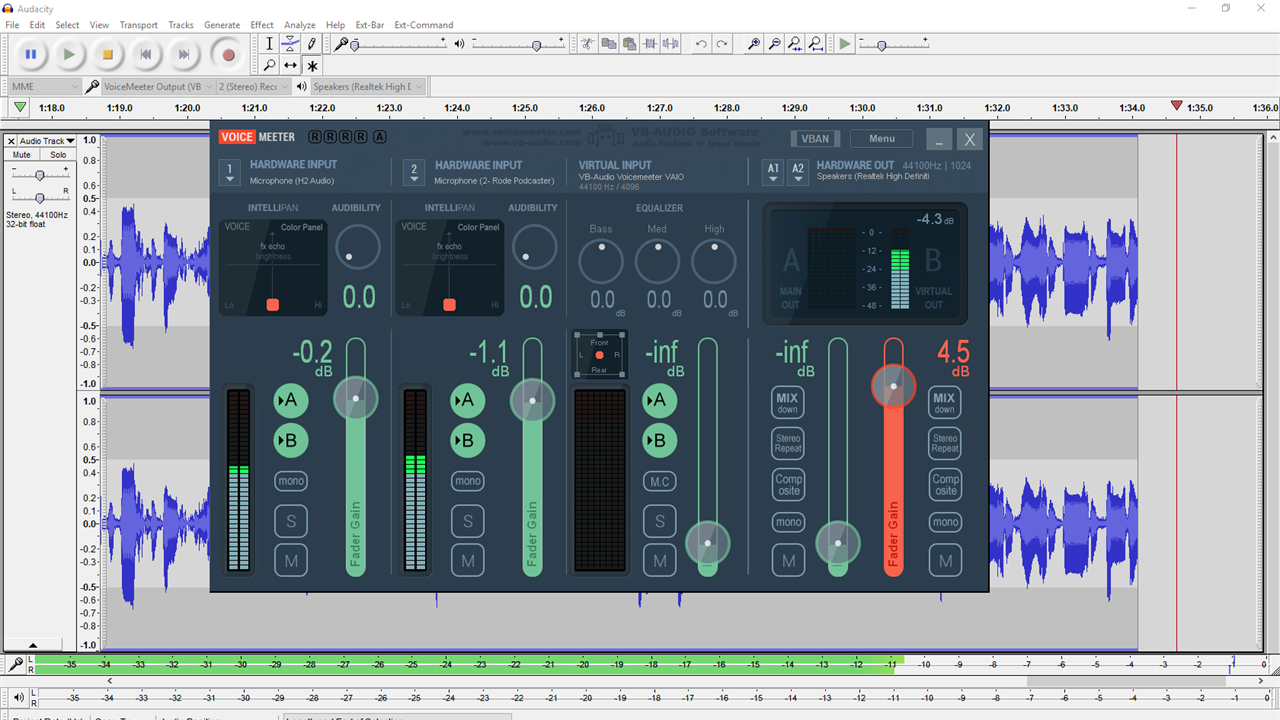
Task: Click the red B output Fader Gain knob
Action: (x=893, y=386)
